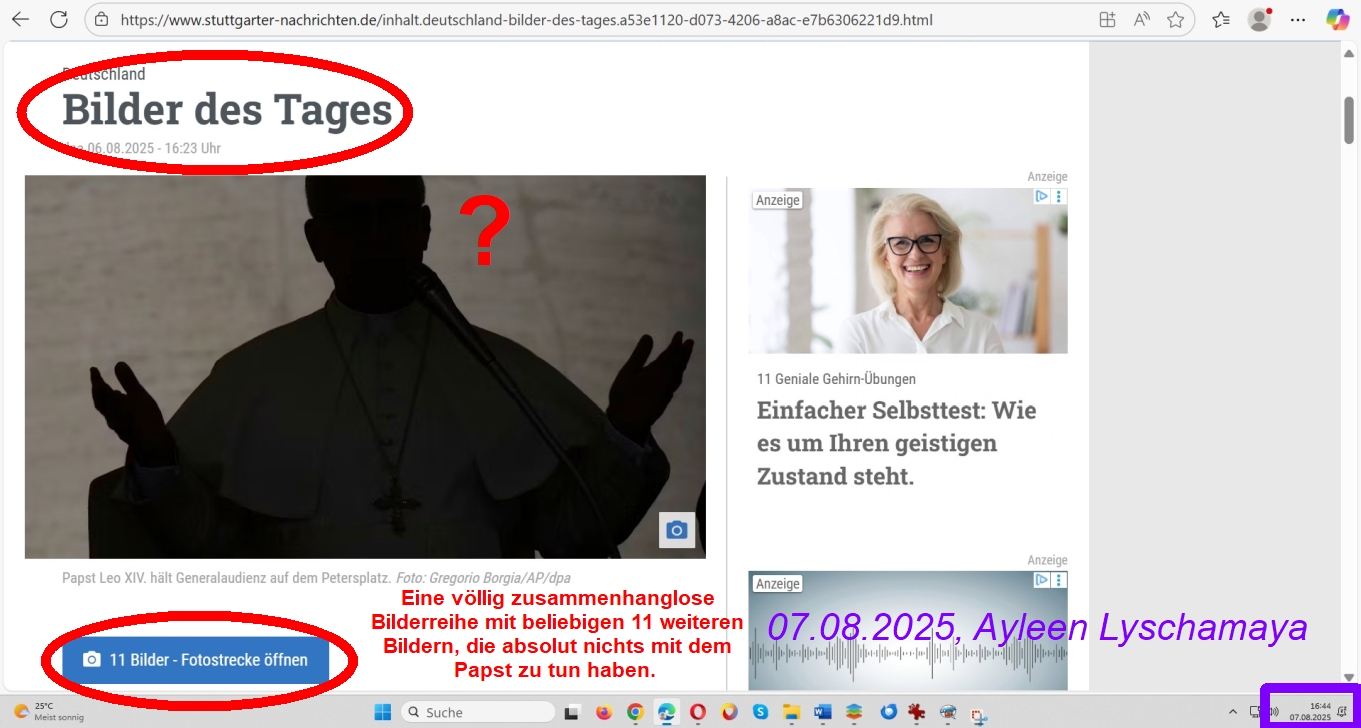1361x728 pixels.
Task: Open Read aloud in address bar
Action: 1141,19
